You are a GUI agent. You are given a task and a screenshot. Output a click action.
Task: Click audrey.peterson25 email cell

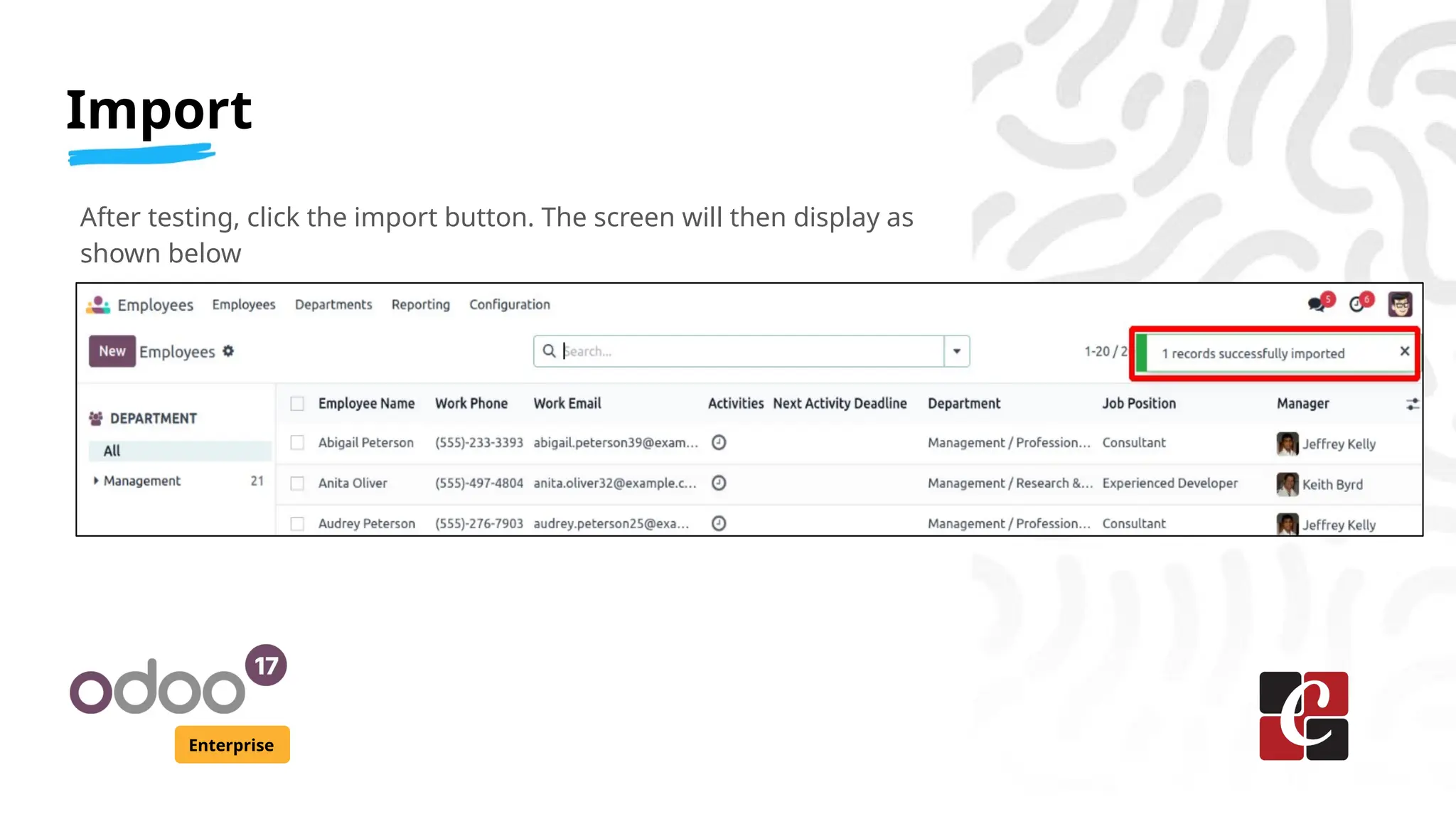[x=611, y=523]
